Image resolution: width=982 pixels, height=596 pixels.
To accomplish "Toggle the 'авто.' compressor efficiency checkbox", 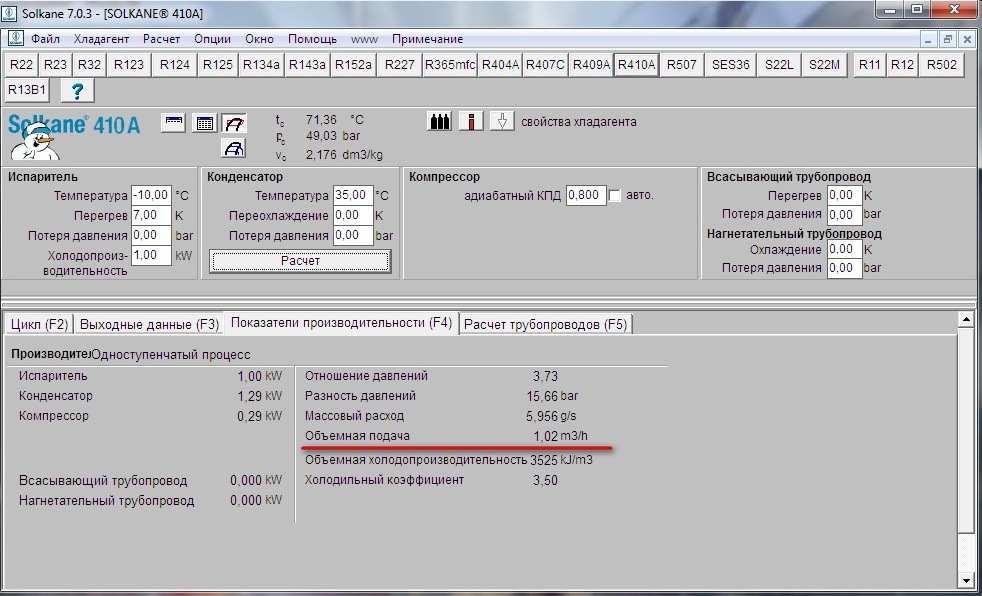I will coord(615,196).
